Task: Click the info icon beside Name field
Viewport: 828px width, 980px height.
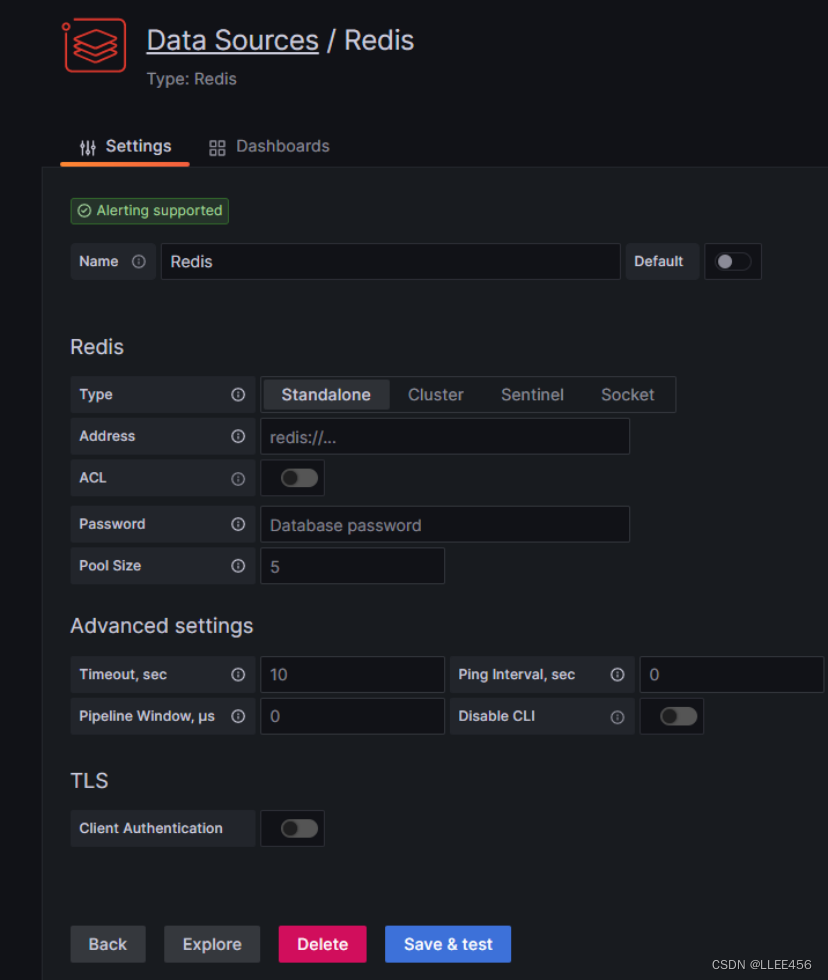Action: pyautogui.click(x=138, y=261)
